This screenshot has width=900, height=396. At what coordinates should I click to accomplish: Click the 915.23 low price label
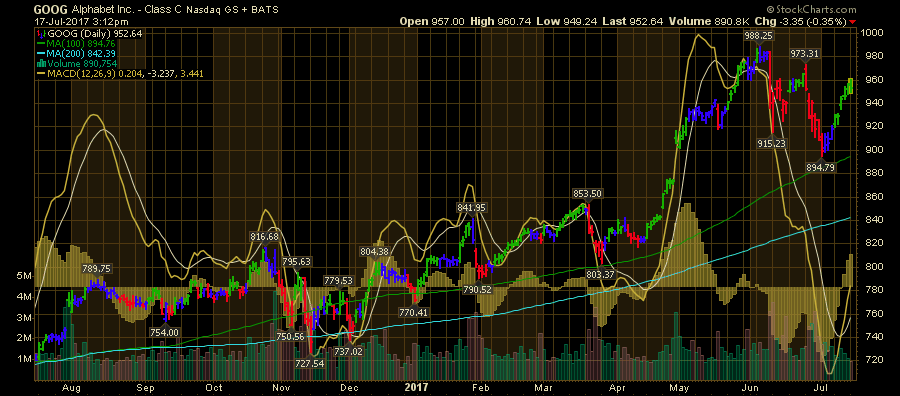[771, 143]
